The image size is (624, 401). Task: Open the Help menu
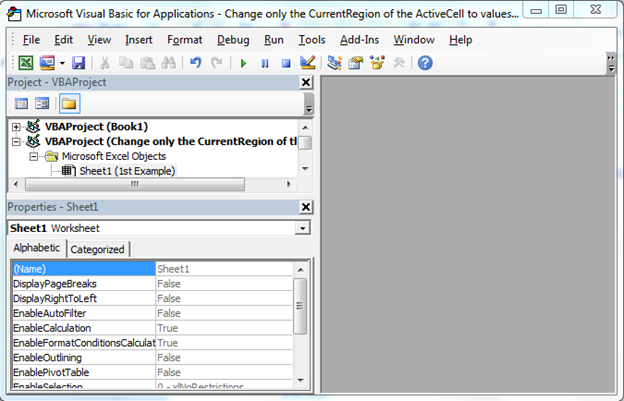[x=460, y=40]
